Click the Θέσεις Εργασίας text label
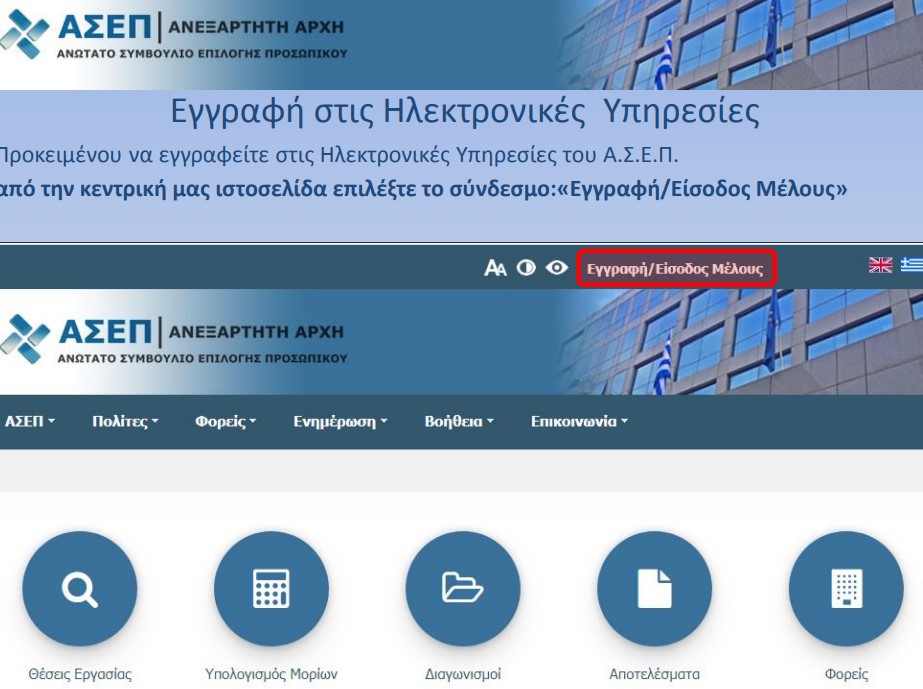The width and height of the screenshot is (923, 689). click(79, 674)
